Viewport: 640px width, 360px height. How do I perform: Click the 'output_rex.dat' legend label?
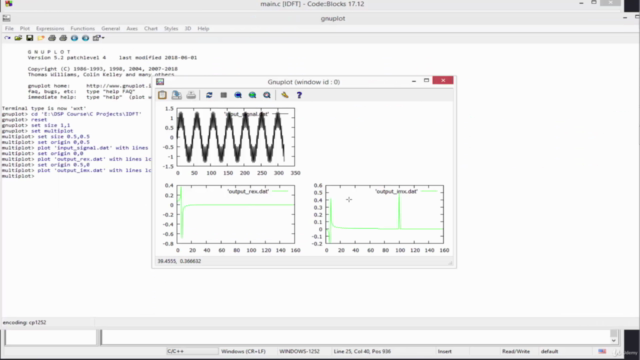point(248,191)
